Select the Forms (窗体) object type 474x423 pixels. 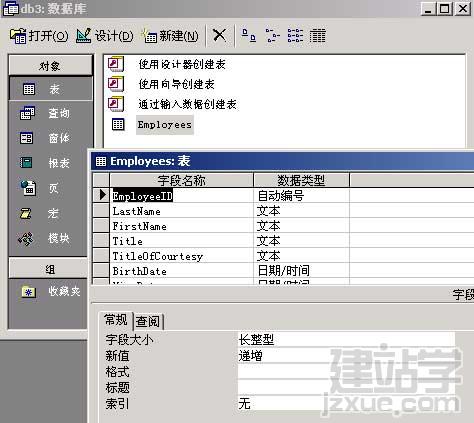click(x=50, y=138)
